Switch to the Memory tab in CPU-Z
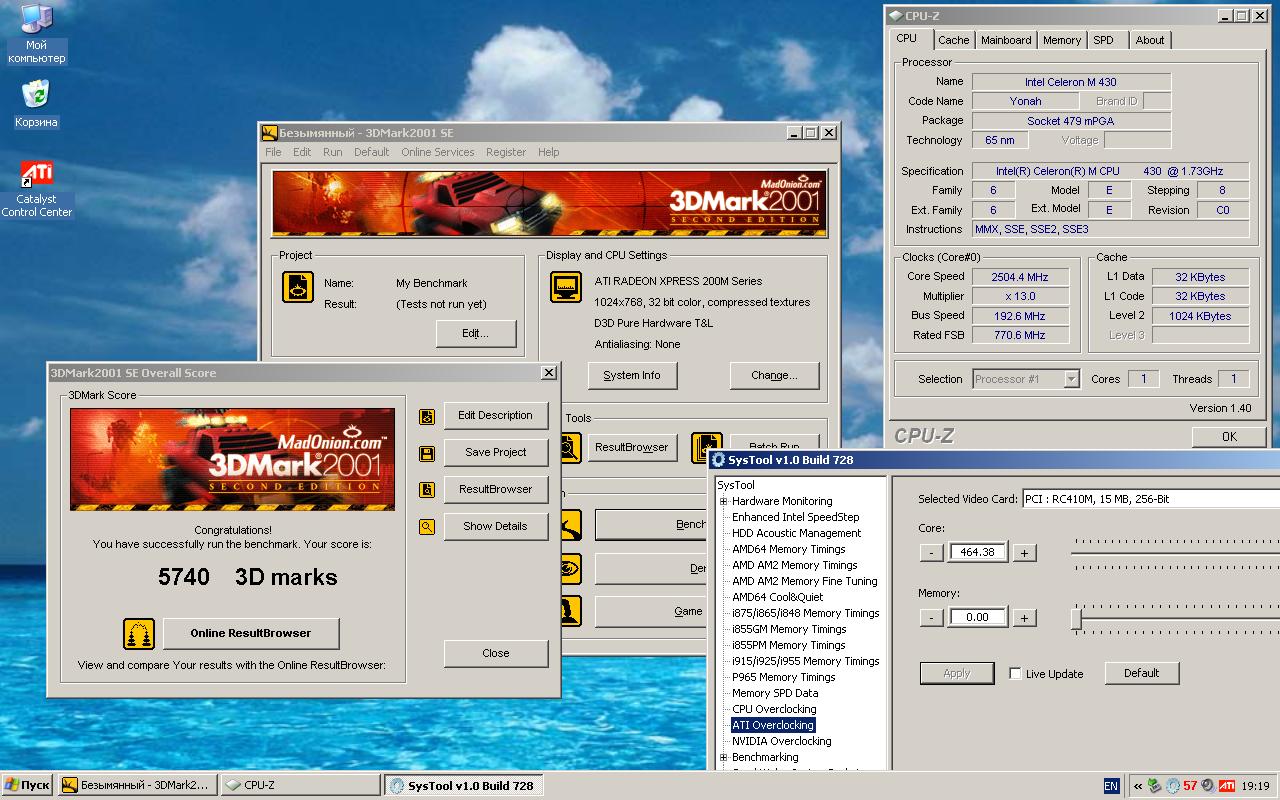Viewport: 1280px width, 800px height. [1061, 40]
